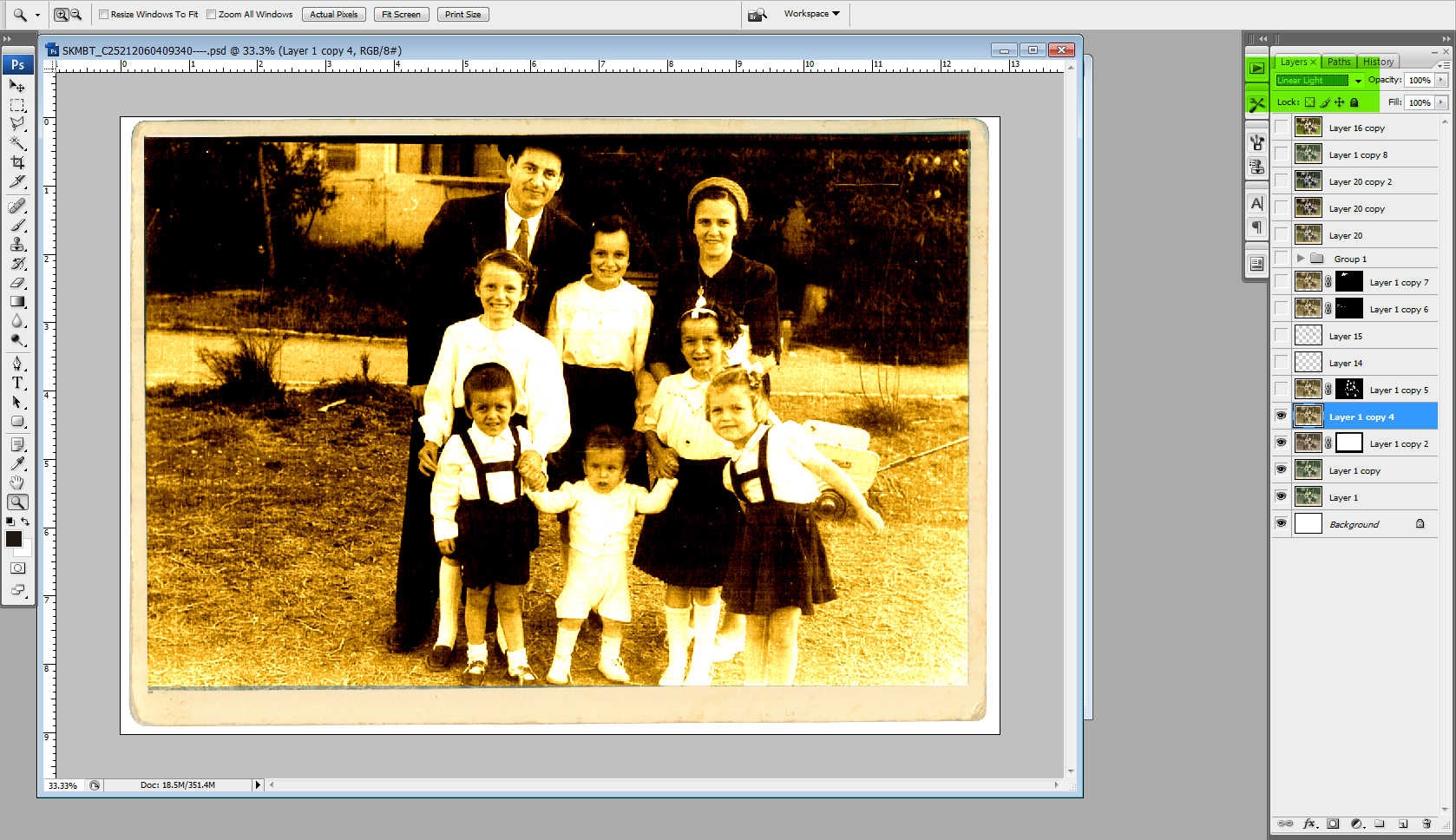The width and height of the screenshot is (1456, 840).
Task: Check the Zoom All Windows option
Action: pos(211,15)
